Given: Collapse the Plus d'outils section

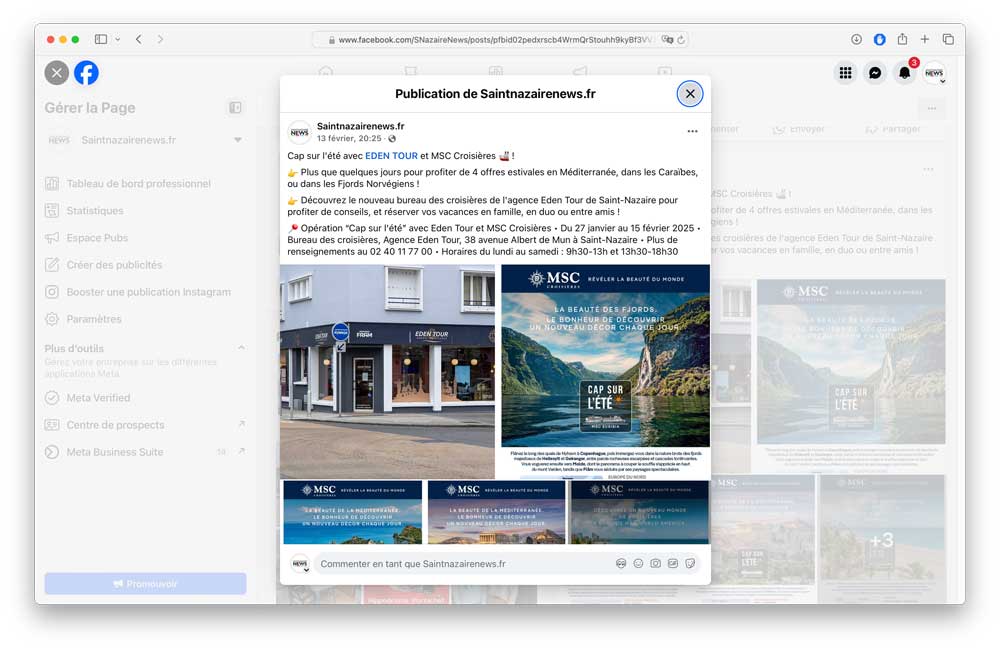Looking at the screenshot, I should 241,348.
